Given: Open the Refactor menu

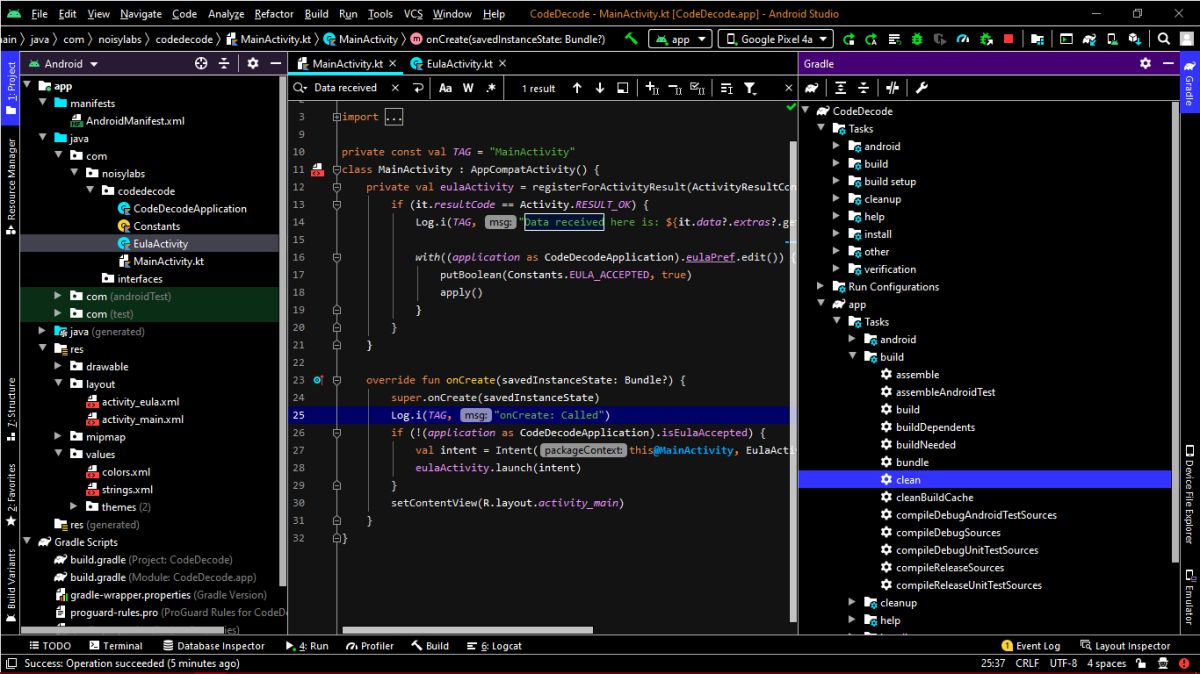Looking at the screenshot, I should pyautogui.click(x=274, y=14).
